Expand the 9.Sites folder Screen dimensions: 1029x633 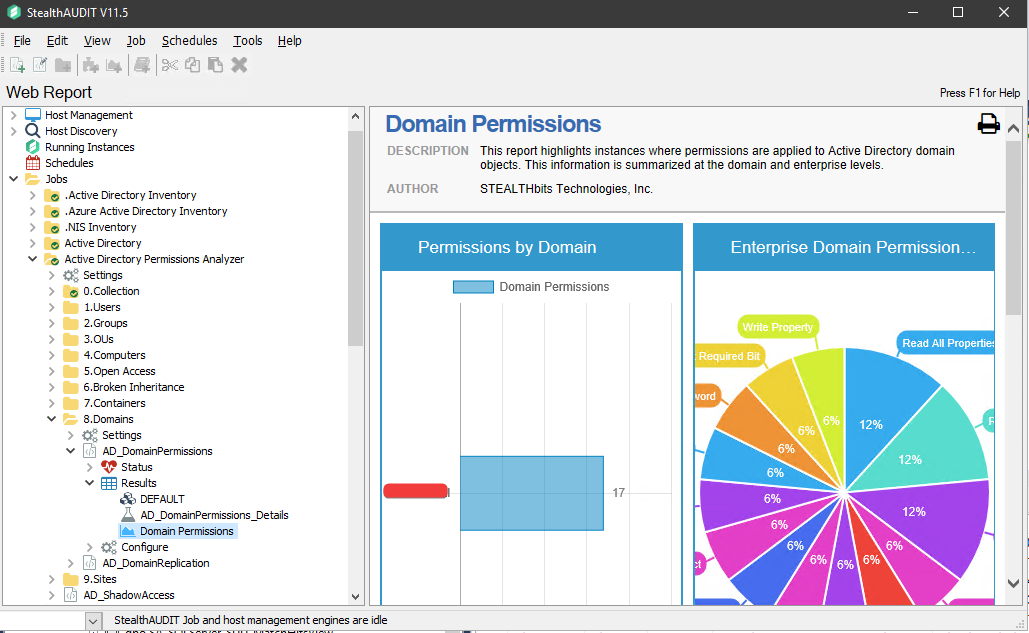click(51, 578)
